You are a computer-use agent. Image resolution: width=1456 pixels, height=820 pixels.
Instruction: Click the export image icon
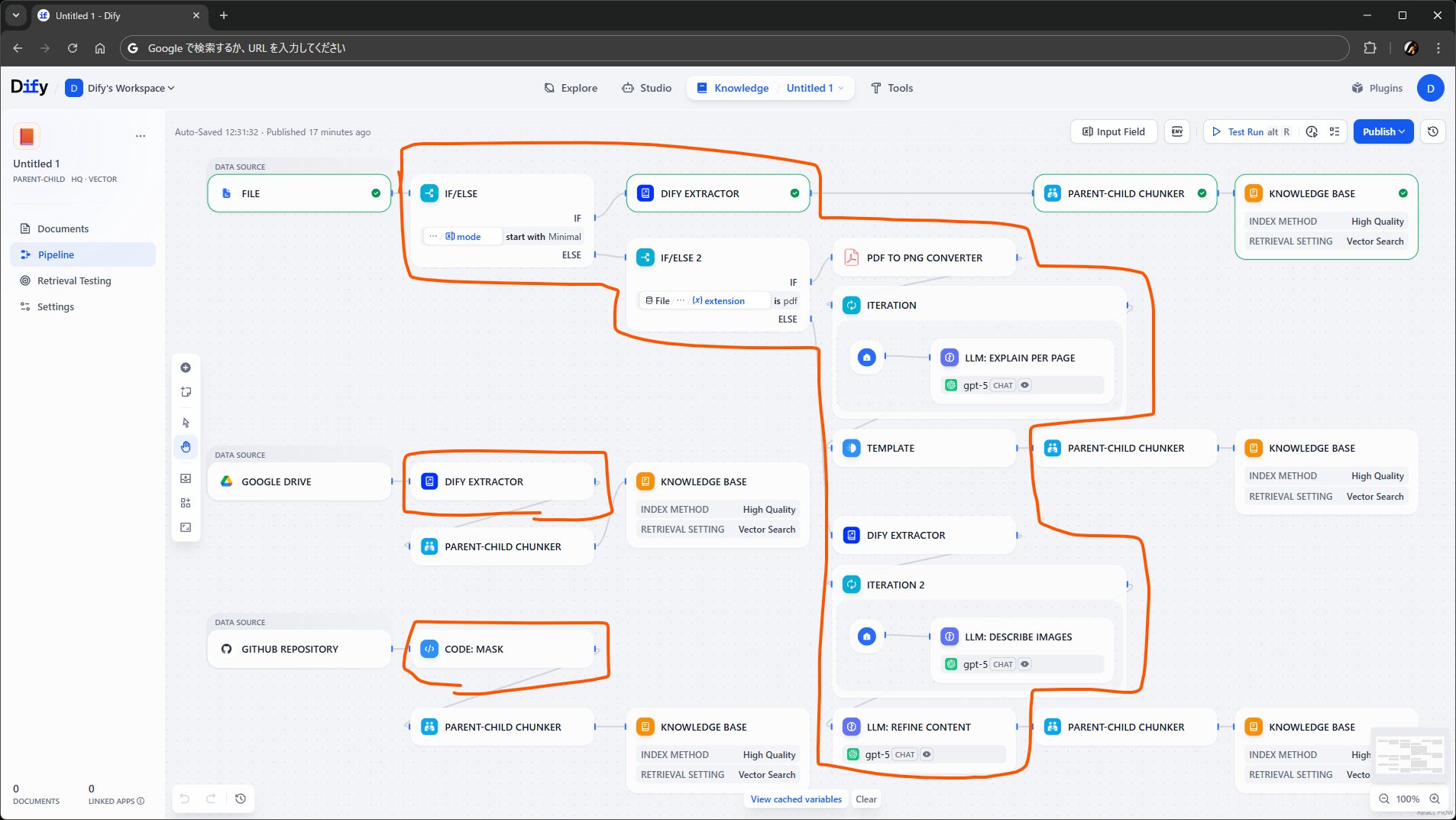coord(186,478)
